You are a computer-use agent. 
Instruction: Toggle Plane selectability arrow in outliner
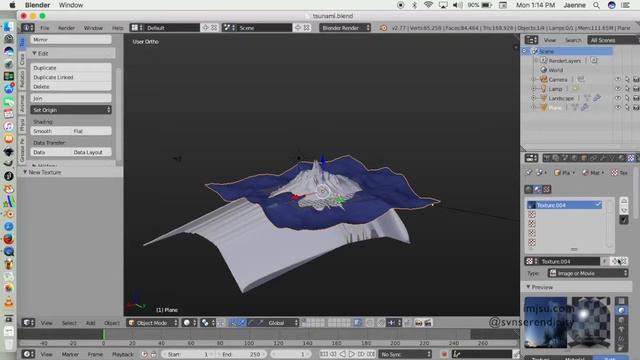(x=627, y=107)
